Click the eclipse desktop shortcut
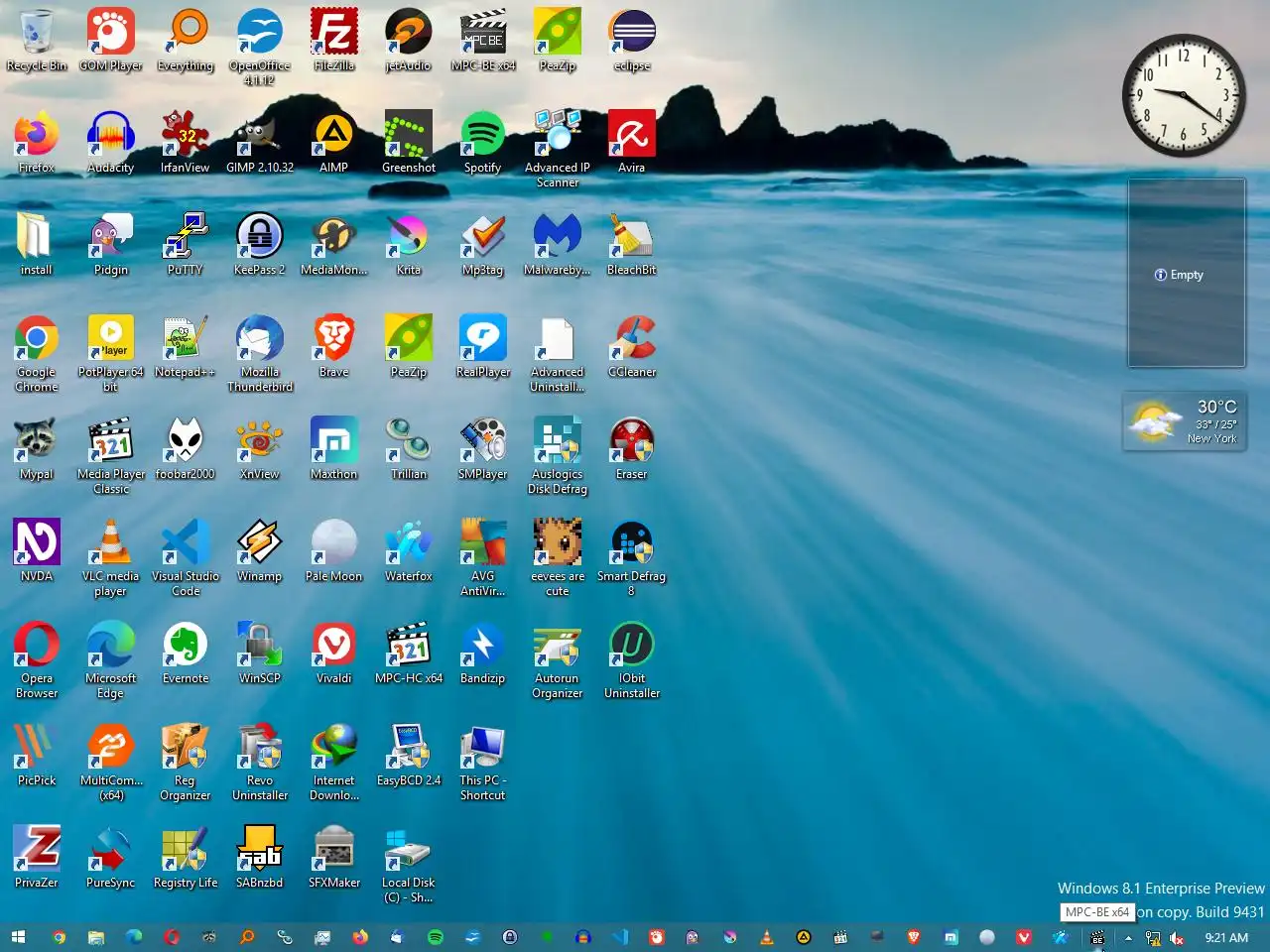Image resolution: width=1270 pixels, height=952 pixels. click(632, 41)
